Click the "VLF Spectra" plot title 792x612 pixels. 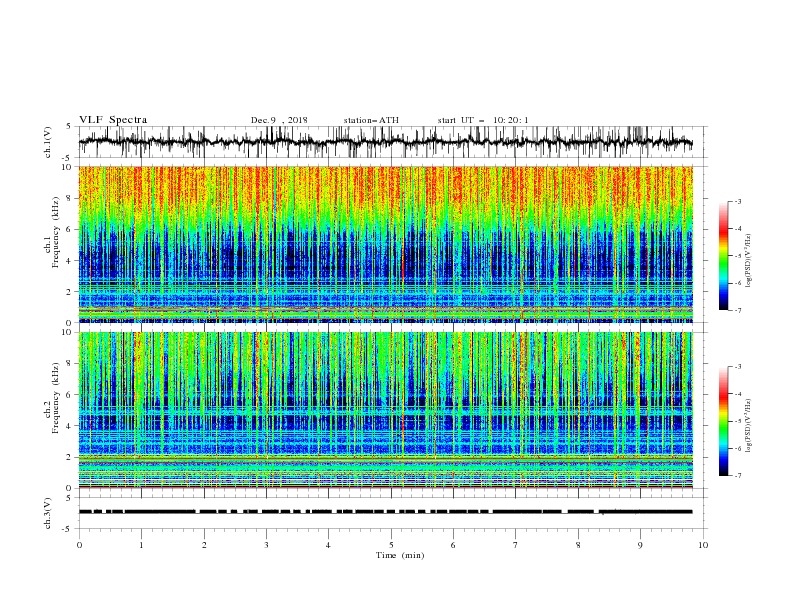[x=113, y=120]
